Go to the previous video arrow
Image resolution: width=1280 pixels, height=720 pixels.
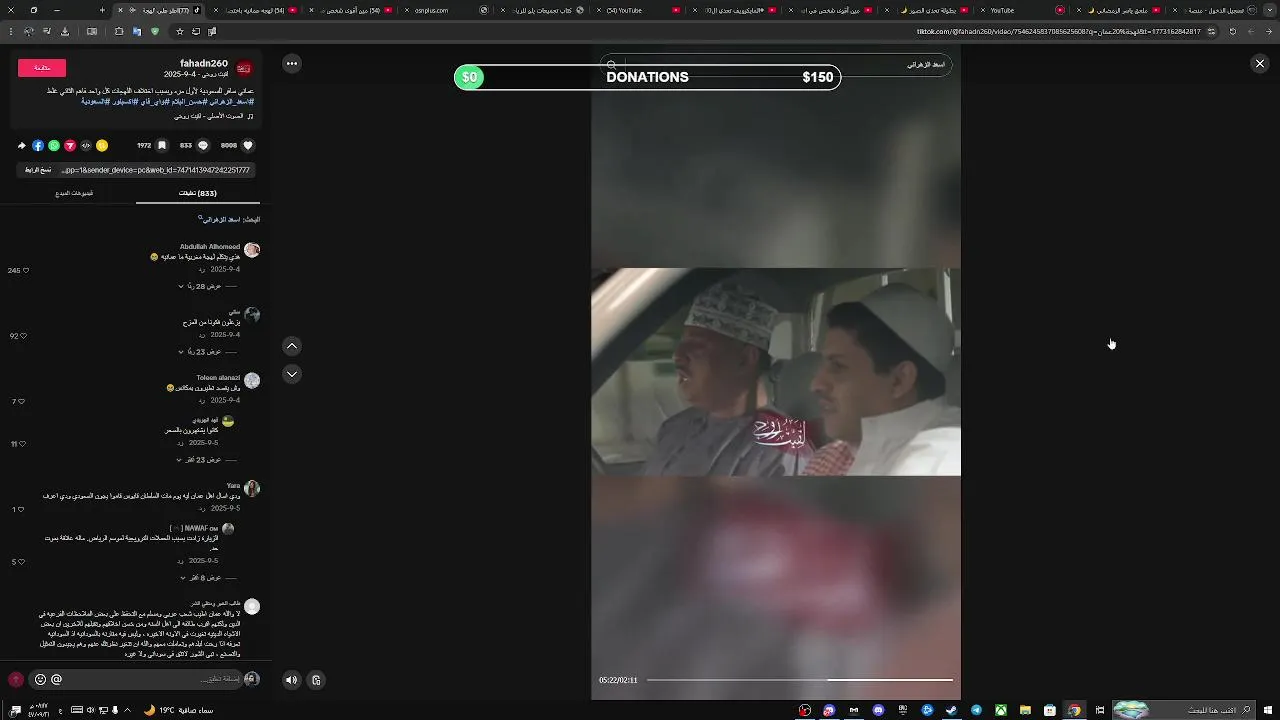[x=292, y=346]
